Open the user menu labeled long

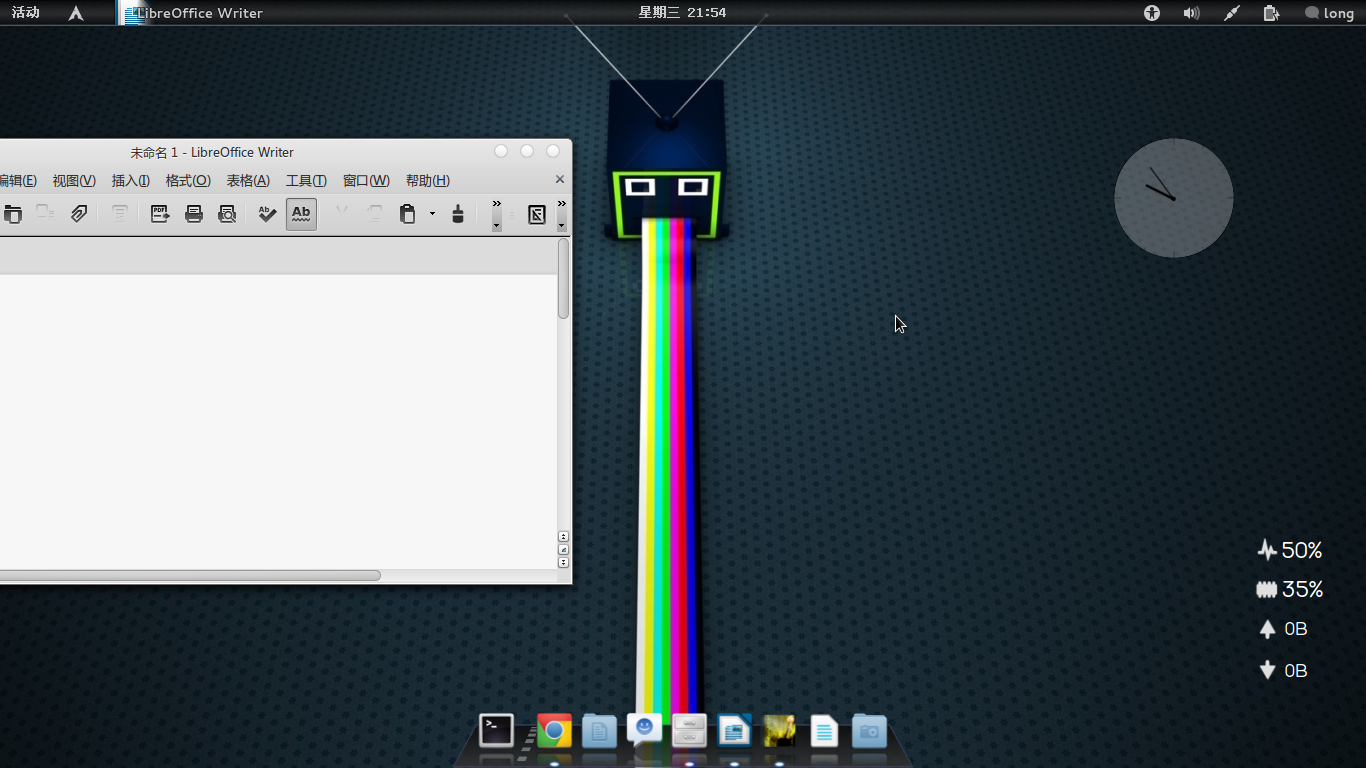point(1329,13)
